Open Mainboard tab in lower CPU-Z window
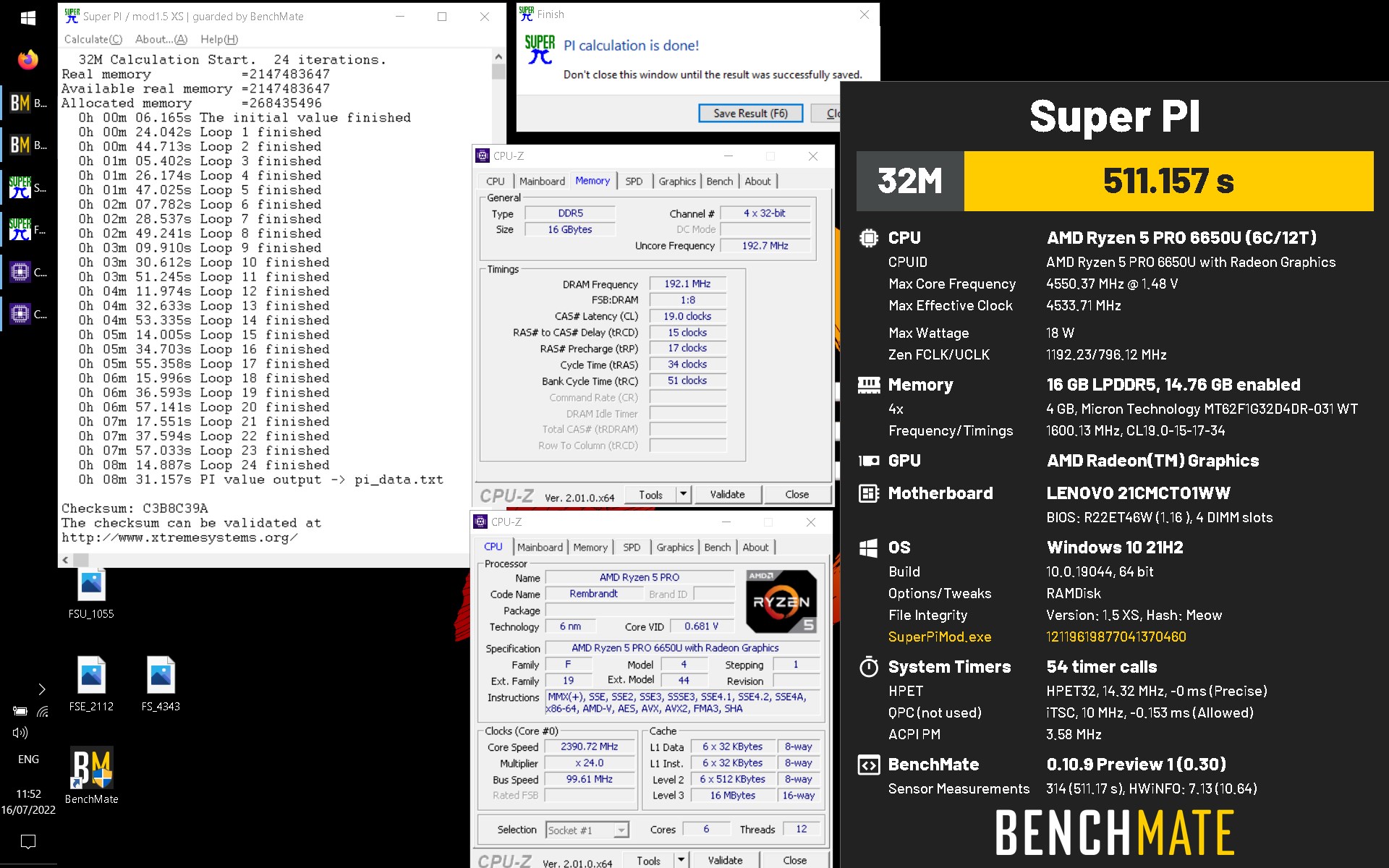The height and width of the screenshot is (868, 1389). [540, 548]
